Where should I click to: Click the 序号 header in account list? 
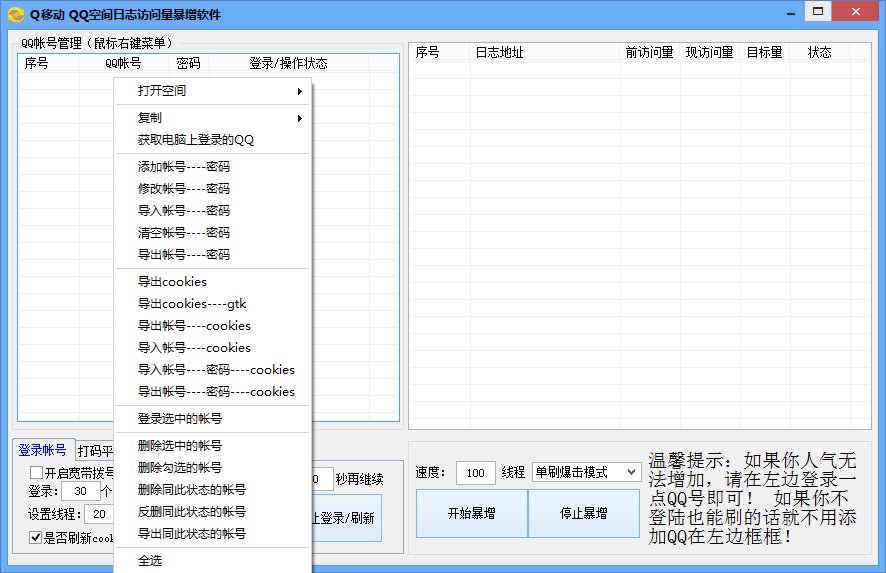[x=49, y=63]
